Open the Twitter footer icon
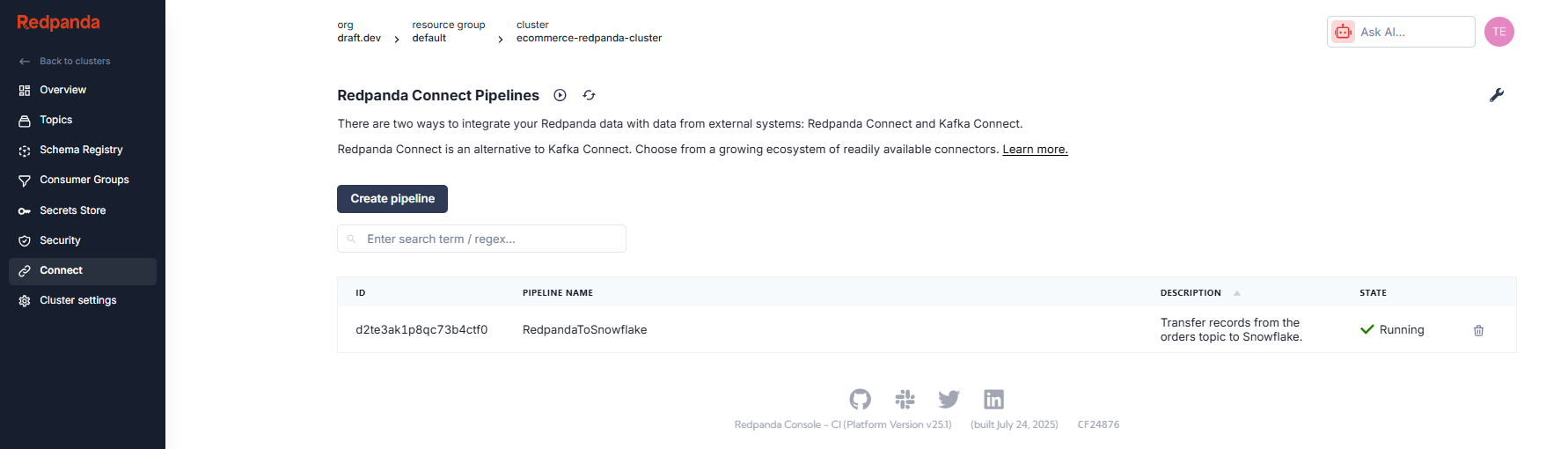The height and width of the screenshot is (449, 1568). pyautogui.click(x=949, y=399)
